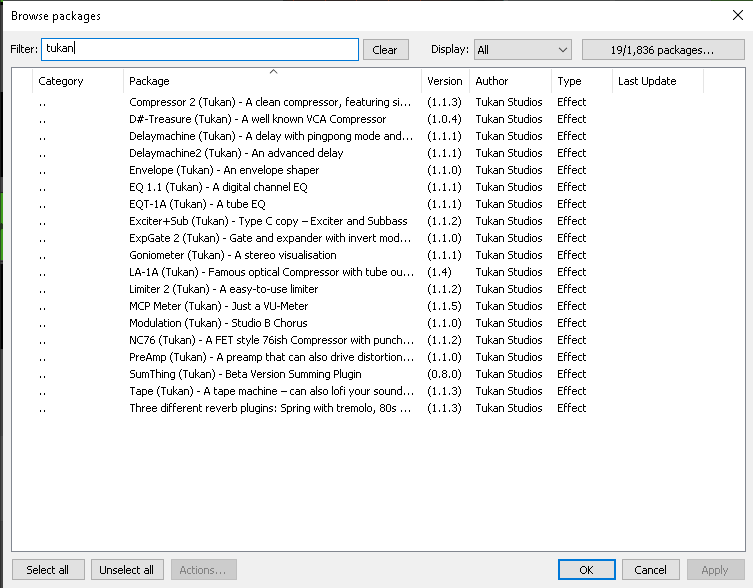
Task: Select the Three different reverb plugins row
Action: coord(378,408)
